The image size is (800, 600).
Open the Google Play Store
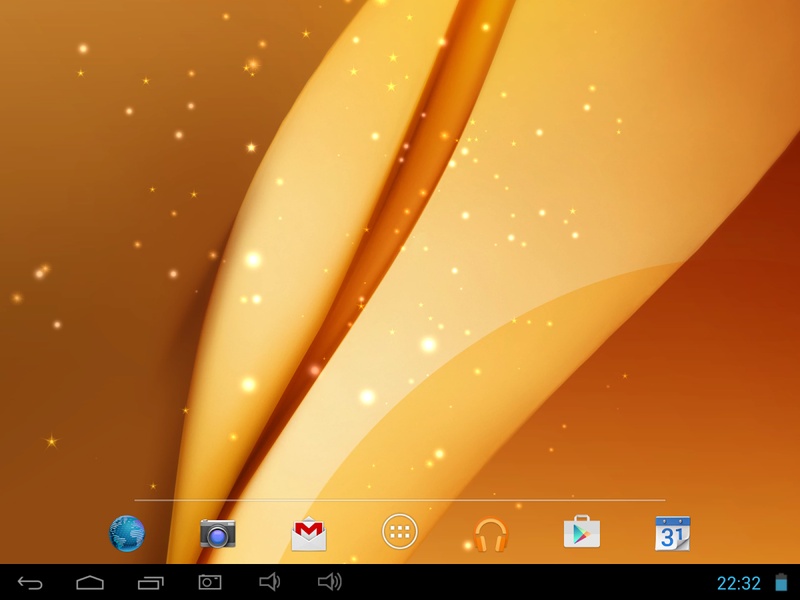click(x=582, y=532)
